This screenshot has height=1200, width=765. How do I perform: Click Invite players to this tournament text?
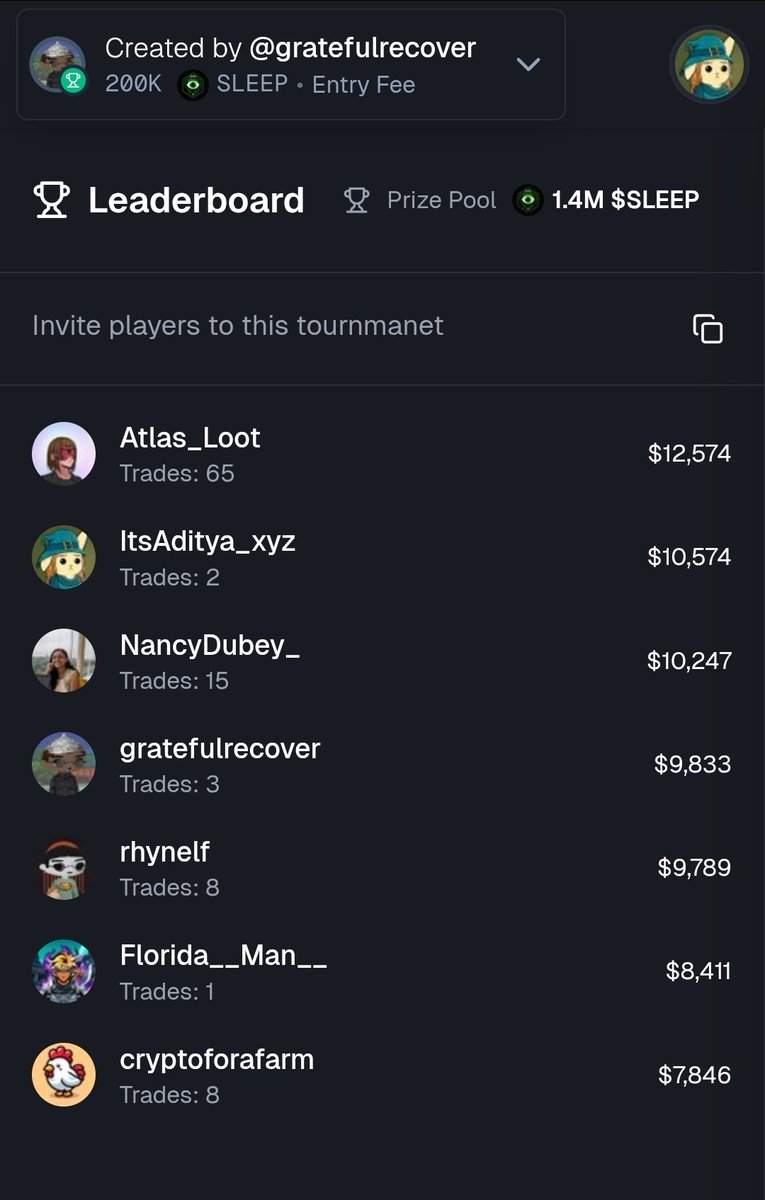(x=238, y=326)
